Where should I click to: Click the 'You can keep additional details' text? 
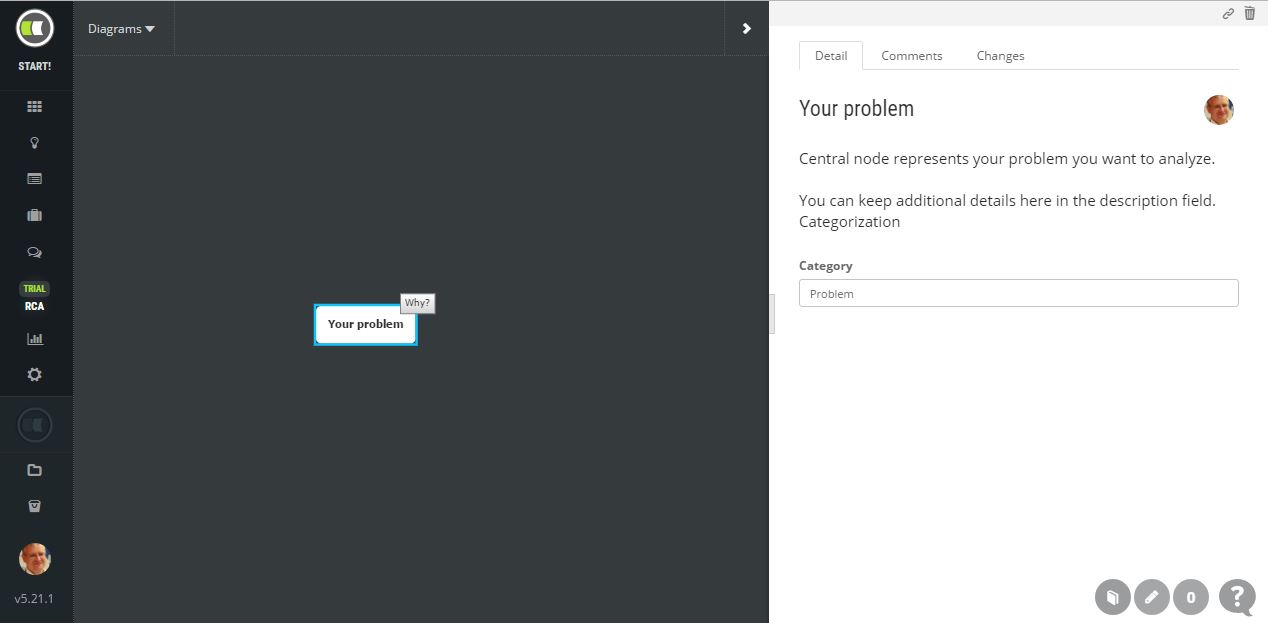click(1007, 201)
